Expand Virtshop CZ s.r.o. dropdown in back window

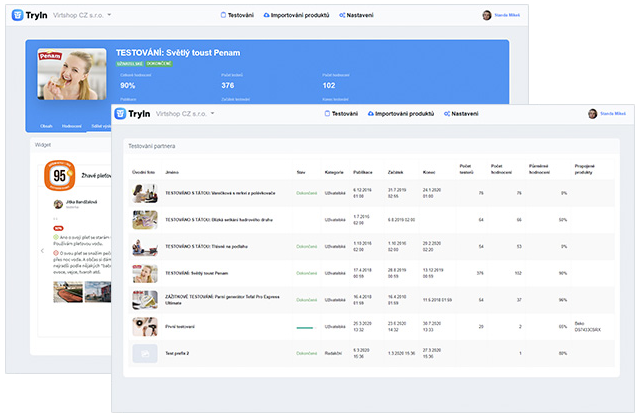coord(82,15)
